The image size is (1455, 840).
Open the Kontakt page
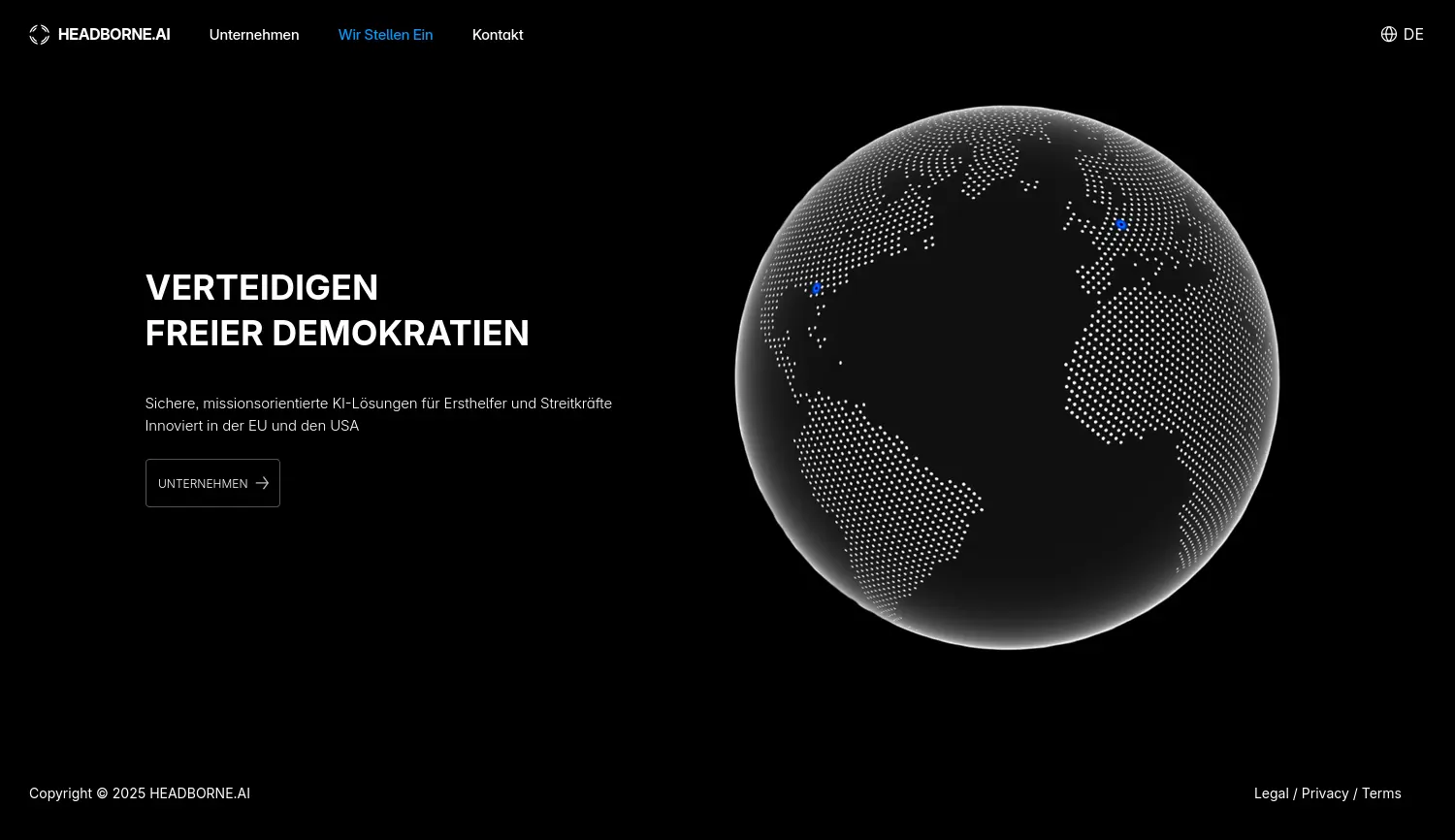[x=498, y=35]
